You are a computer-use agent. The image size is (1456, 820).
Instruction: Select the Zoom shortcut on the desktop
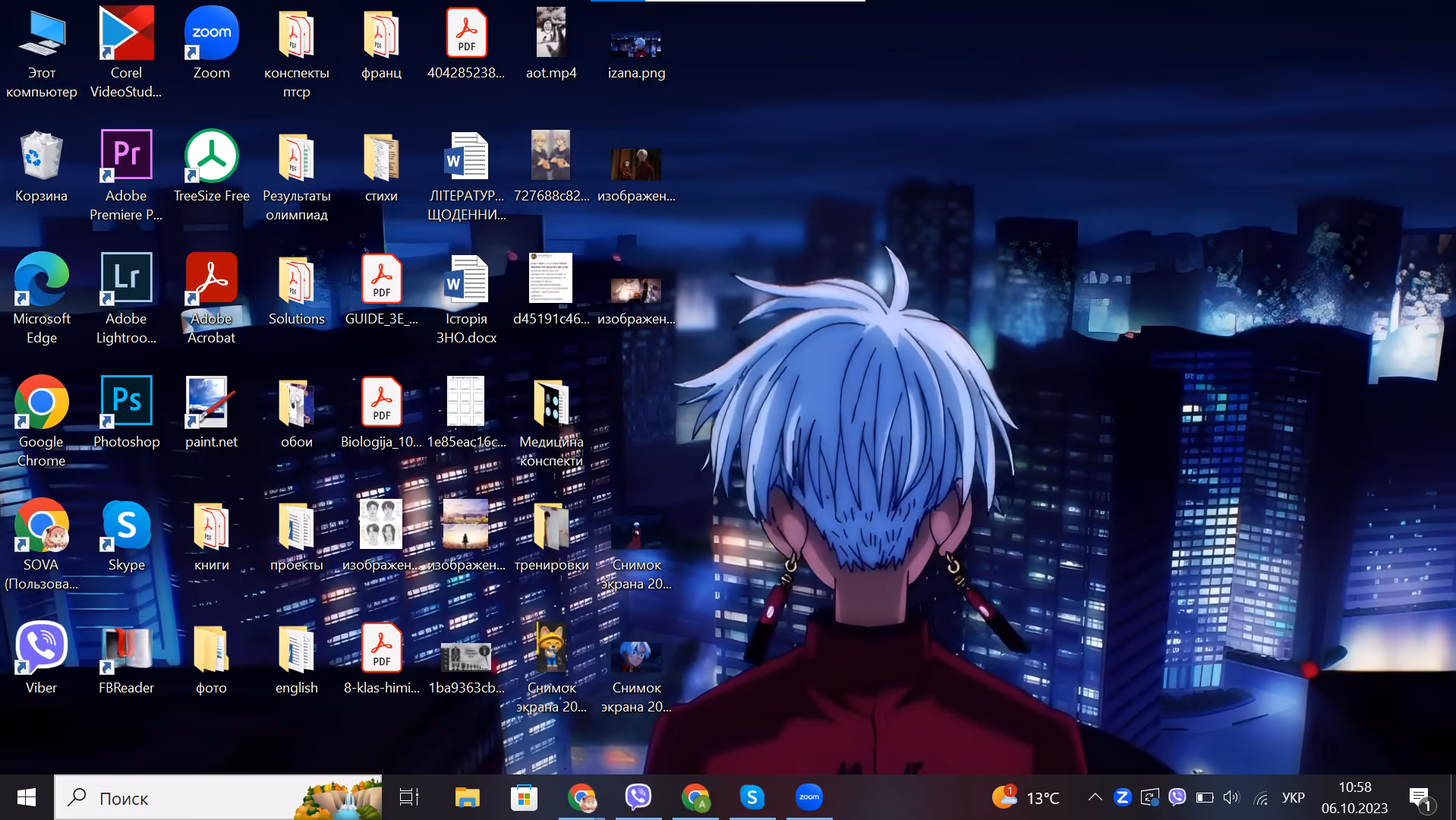pos(211,44)
